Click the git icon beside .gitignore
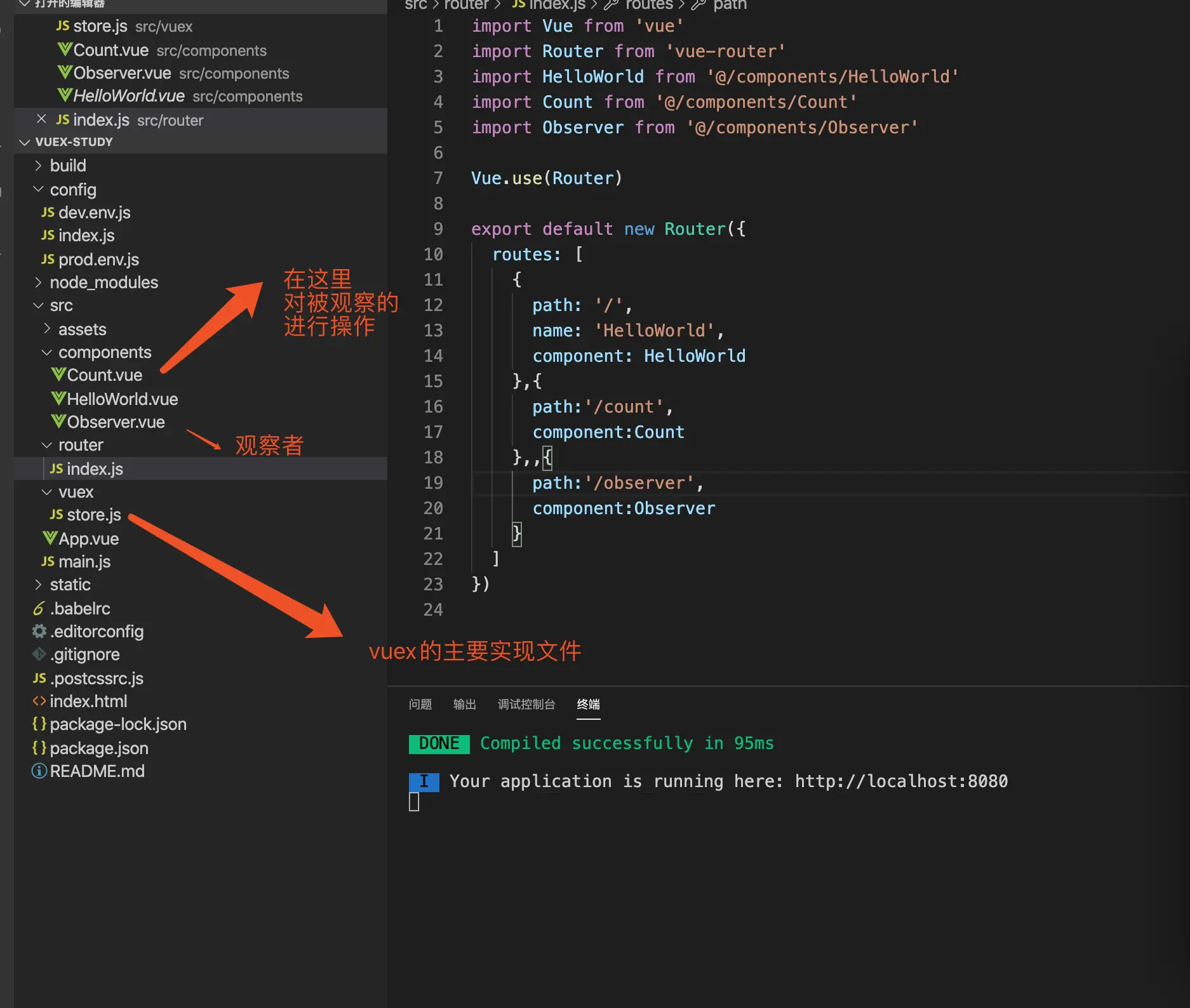The height and width of the screenshot is (1008, 1190). (39, 654)
